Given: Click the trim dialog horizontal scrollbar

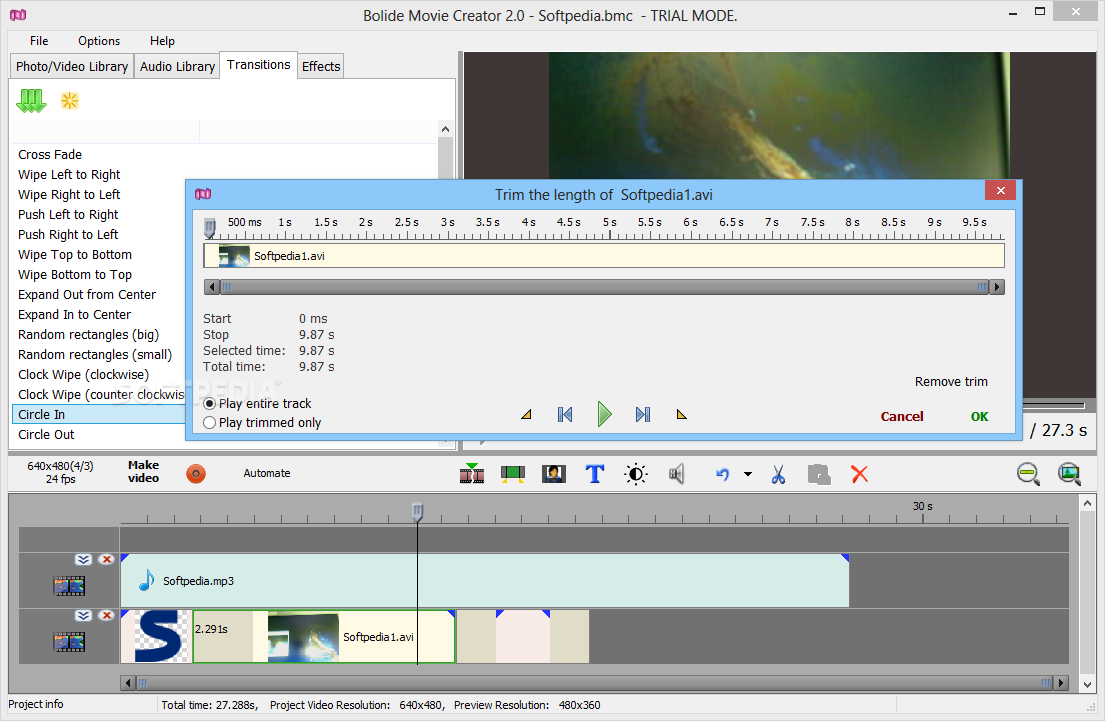Looking at the screenshot, I should [x=604, y=287].
